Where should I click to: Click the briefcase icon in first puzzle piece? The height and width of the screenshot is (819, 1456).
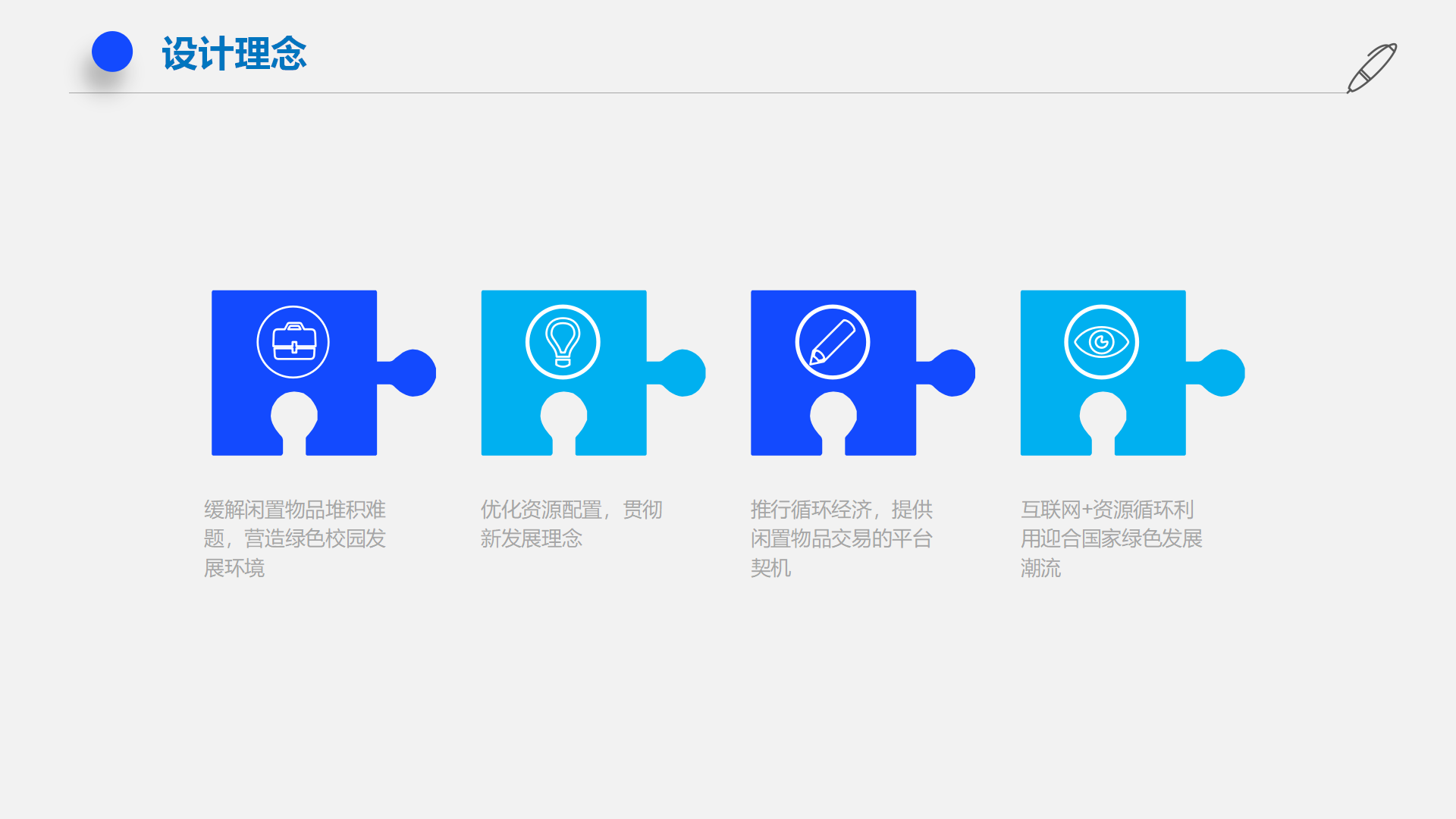tap(293, 342)
